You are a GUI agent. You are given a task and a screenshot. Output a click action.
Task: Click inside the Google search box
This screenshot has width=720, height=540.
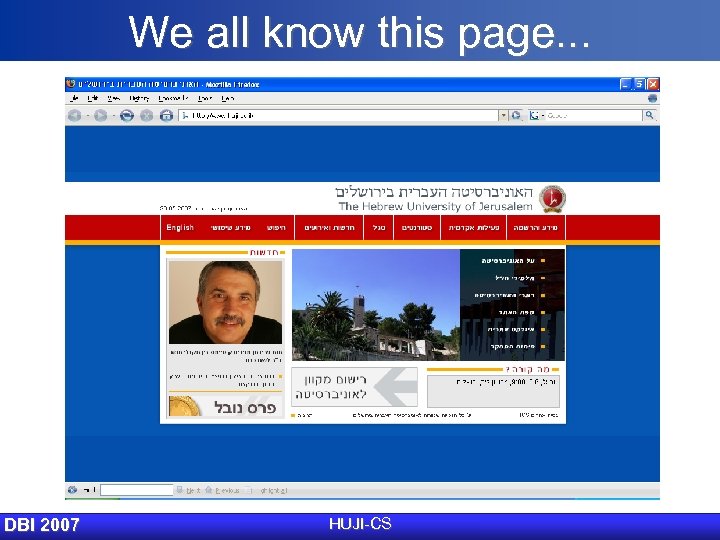(x=594, y=115)
